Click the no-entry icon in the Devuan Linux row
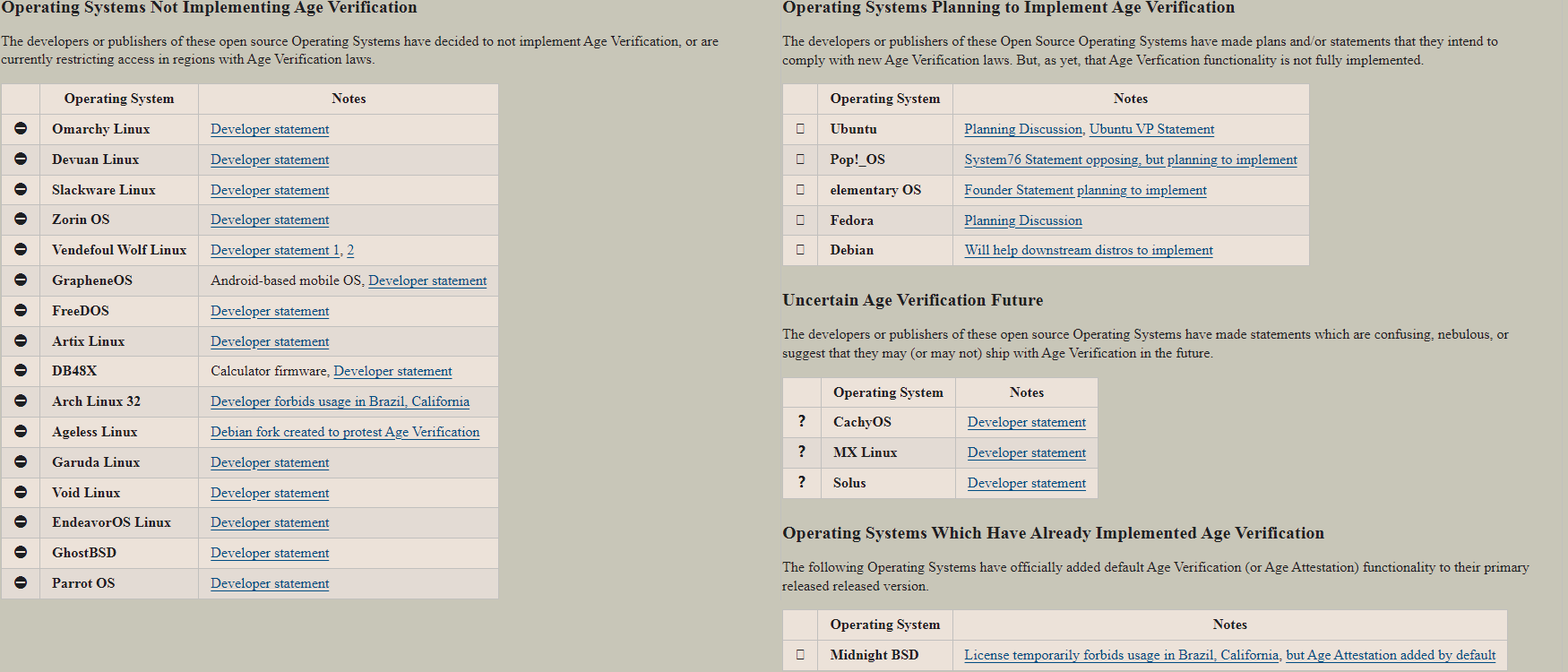The image size is (1568, 672). (x=21, y=159)
